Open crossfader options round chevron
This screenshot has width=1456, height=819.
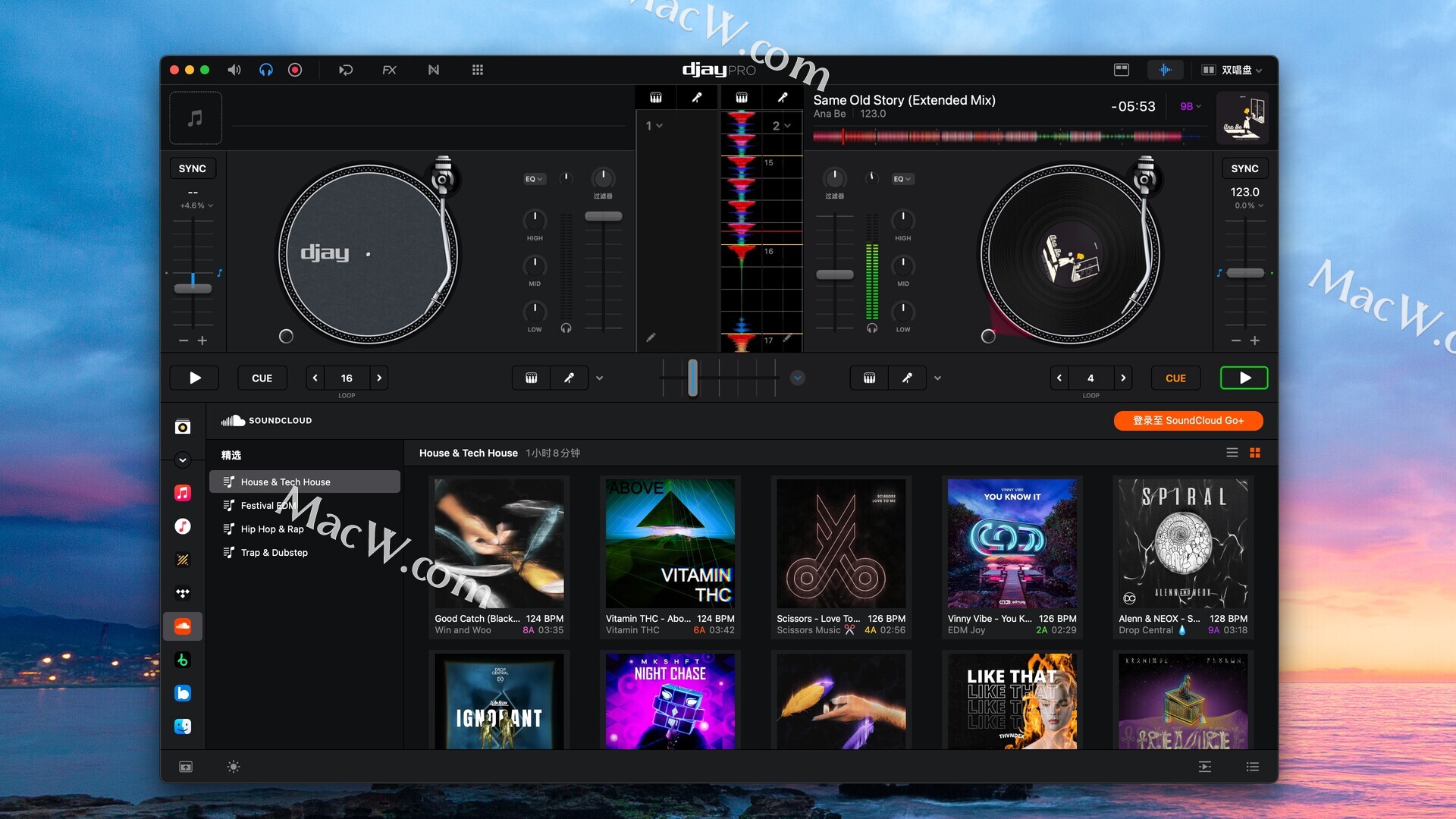click(797, 378)
